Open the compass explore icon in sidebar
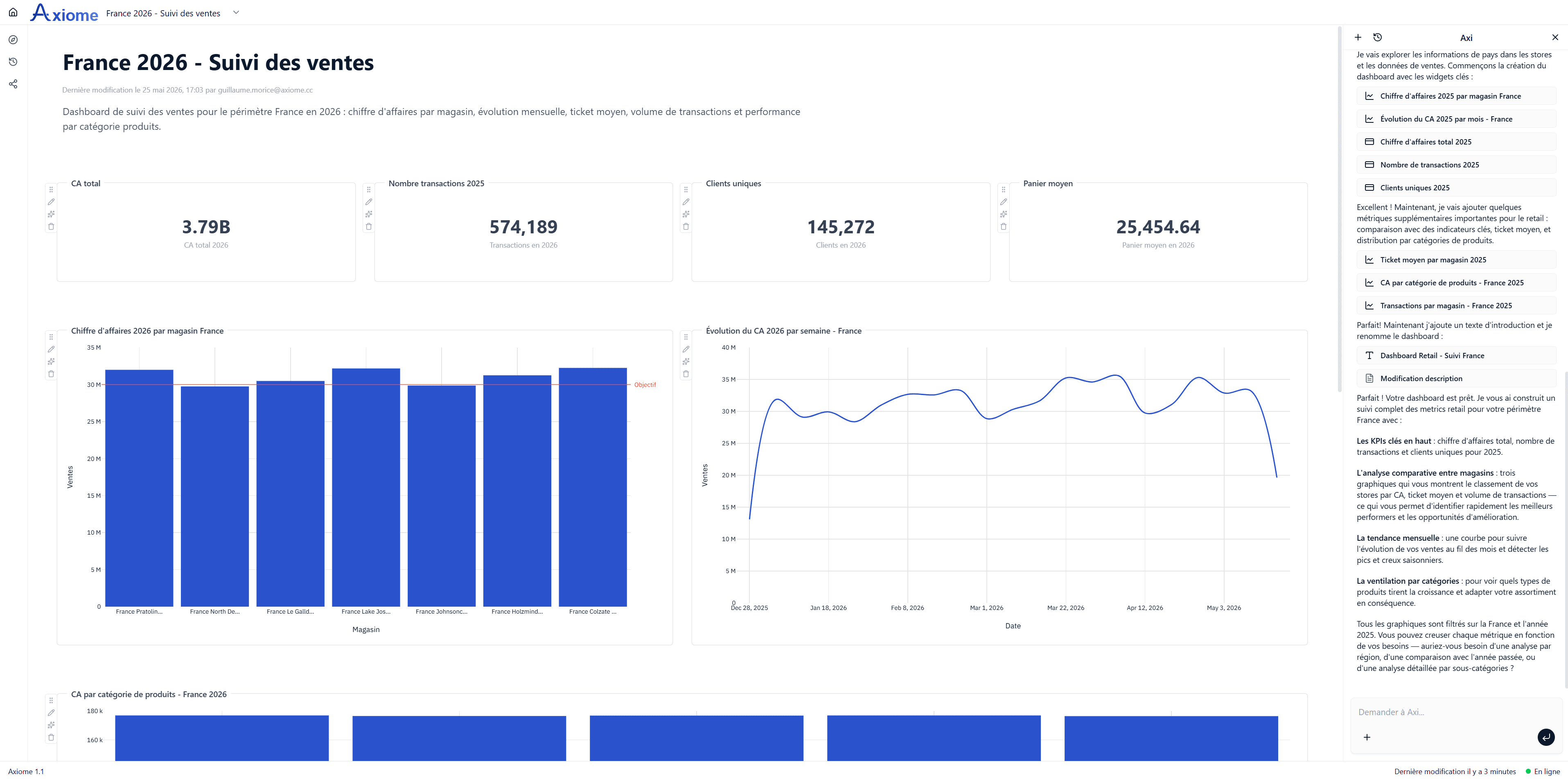Viewport: 1568px width, 779px height. click(13, 40)
